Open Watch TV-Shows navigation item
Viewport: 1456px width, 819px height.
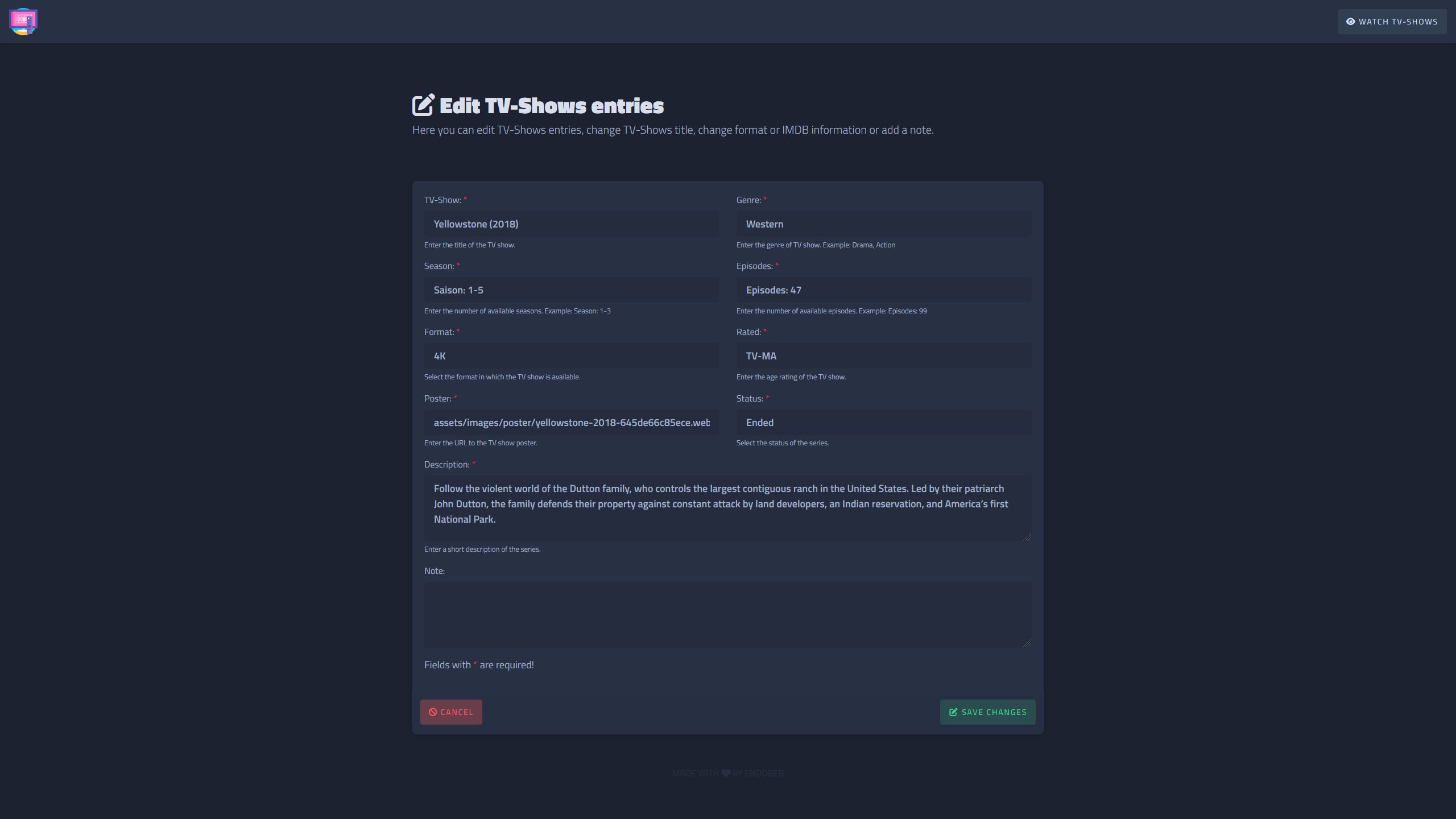(x=1391, y=22)
